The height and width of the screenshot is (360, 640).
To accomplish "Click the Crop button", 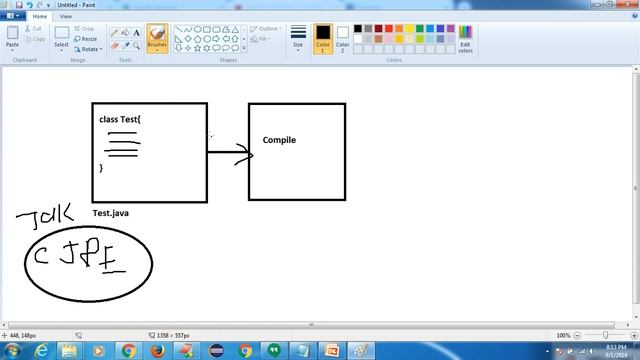I will (x=84, y=29).
